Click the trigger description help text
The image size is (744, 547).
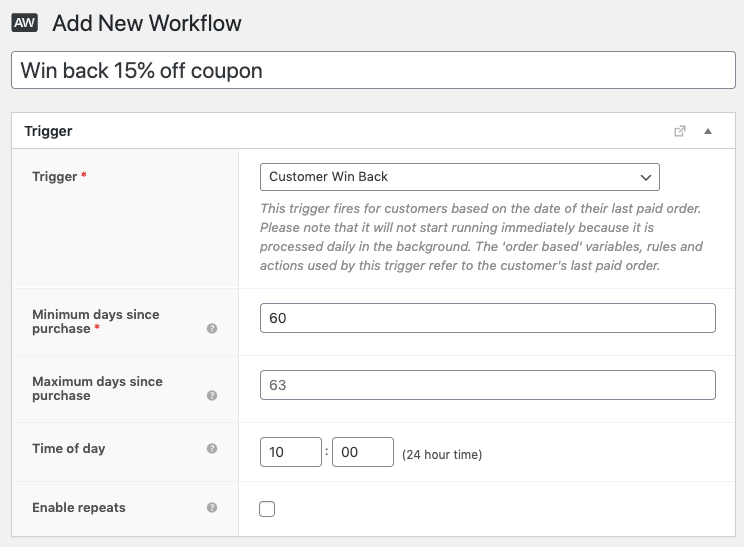pos(481,237)
